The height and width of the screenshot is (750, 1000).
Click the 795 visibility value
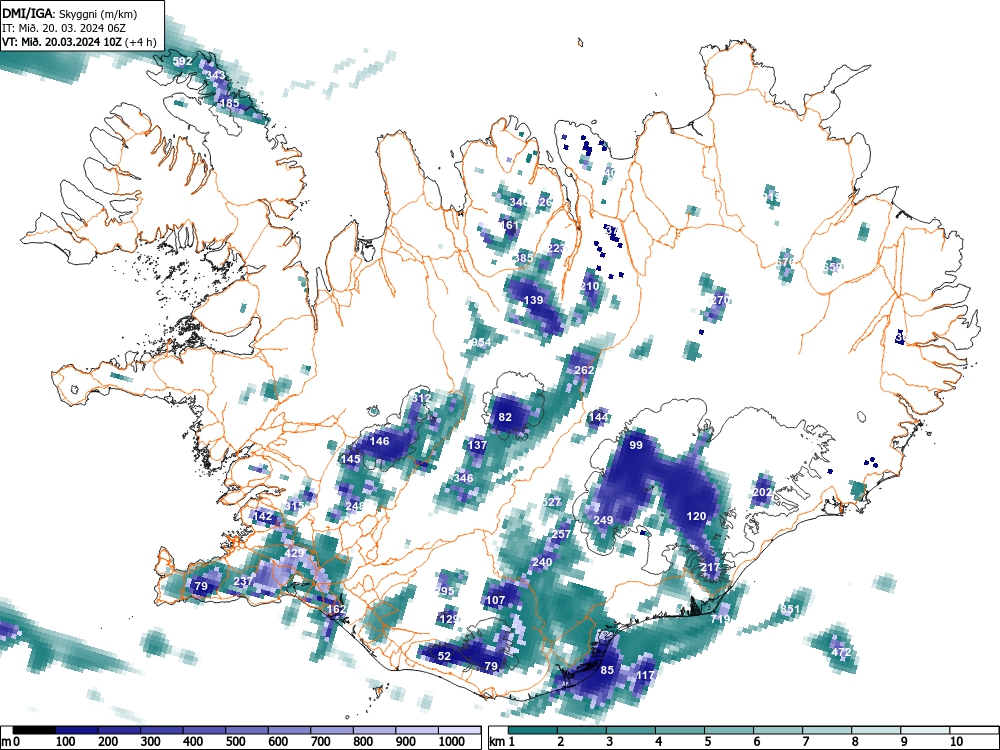point(445,591)
